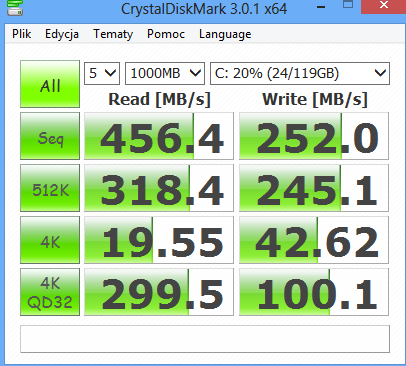Close the CrystalDiskMark window
Image resolution: width=406 pixels, height=366 pixels.
[384, 6]
